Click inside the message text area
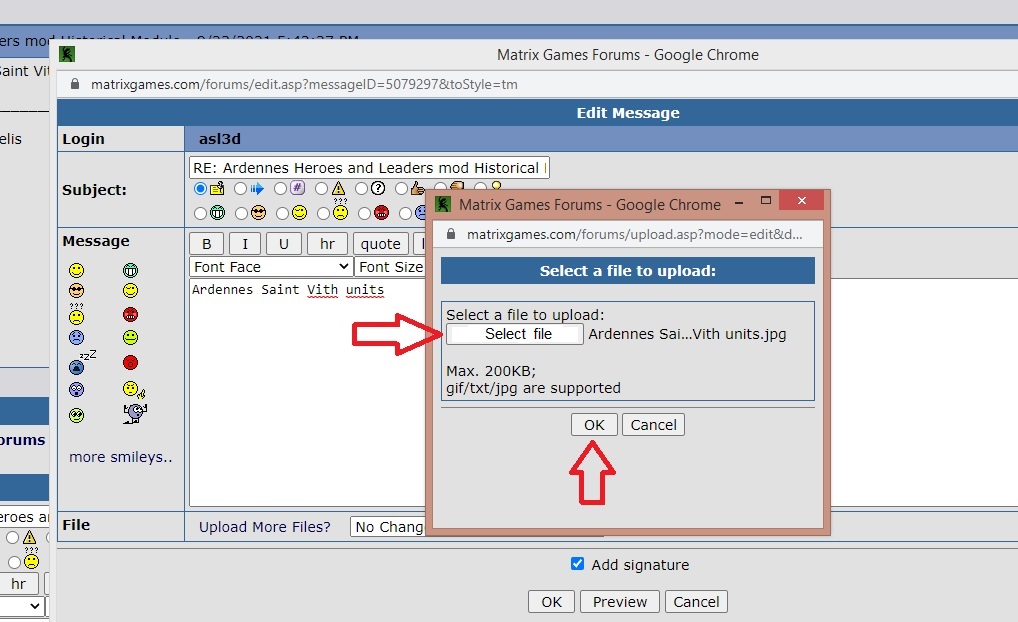 (x=306, y=392)
